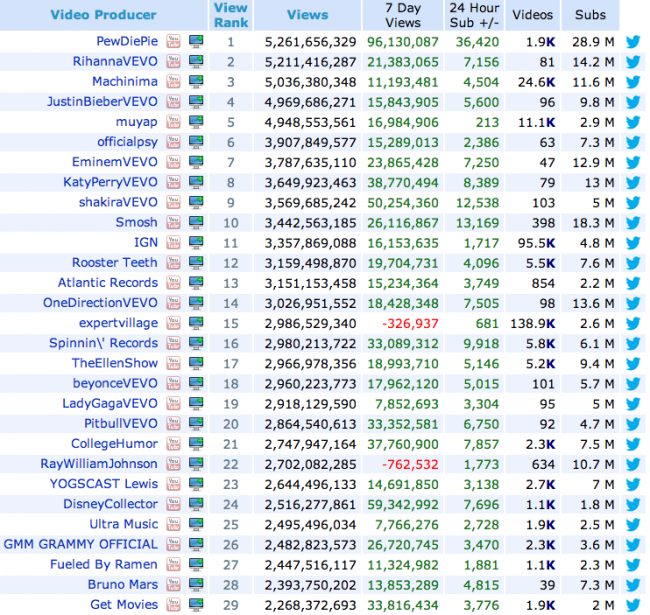Visit the Rooster Teeth link

115,263
